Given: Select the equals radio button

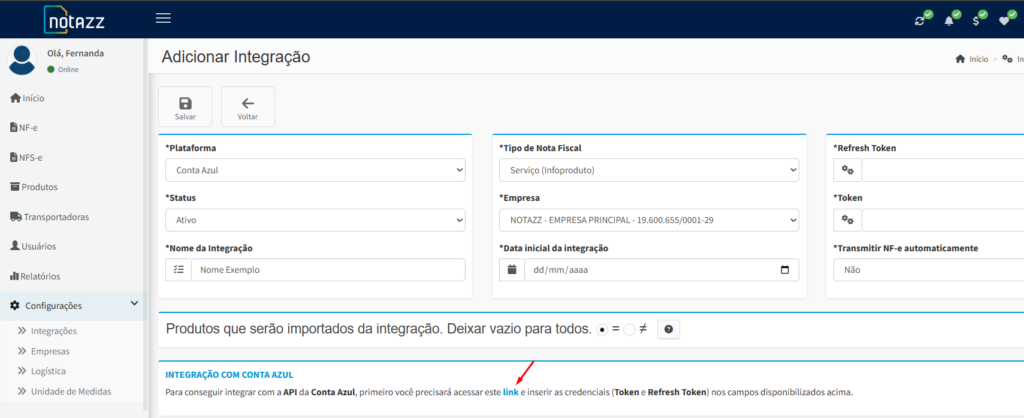Looking at the screenshot, I should tap(602, 328).
